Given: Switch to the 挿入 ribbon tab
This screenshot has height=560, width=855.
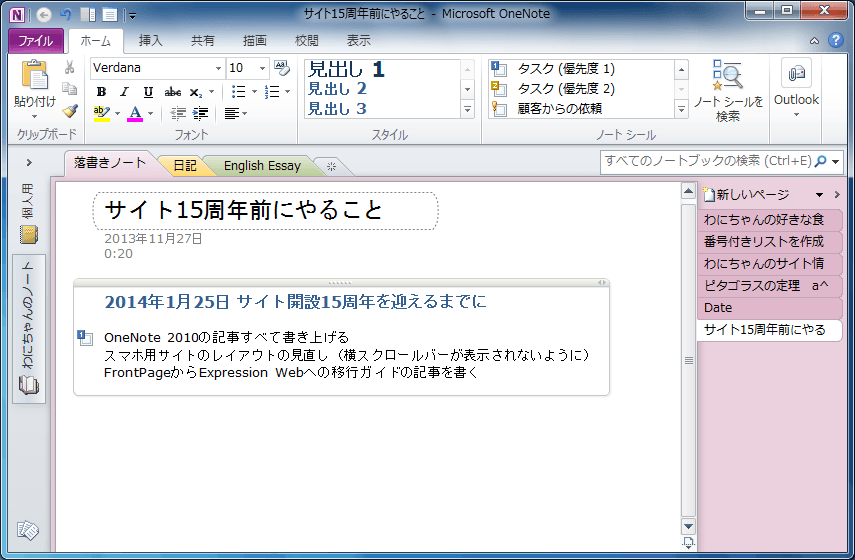Looking at the screenshot, I should pos(150,41).
